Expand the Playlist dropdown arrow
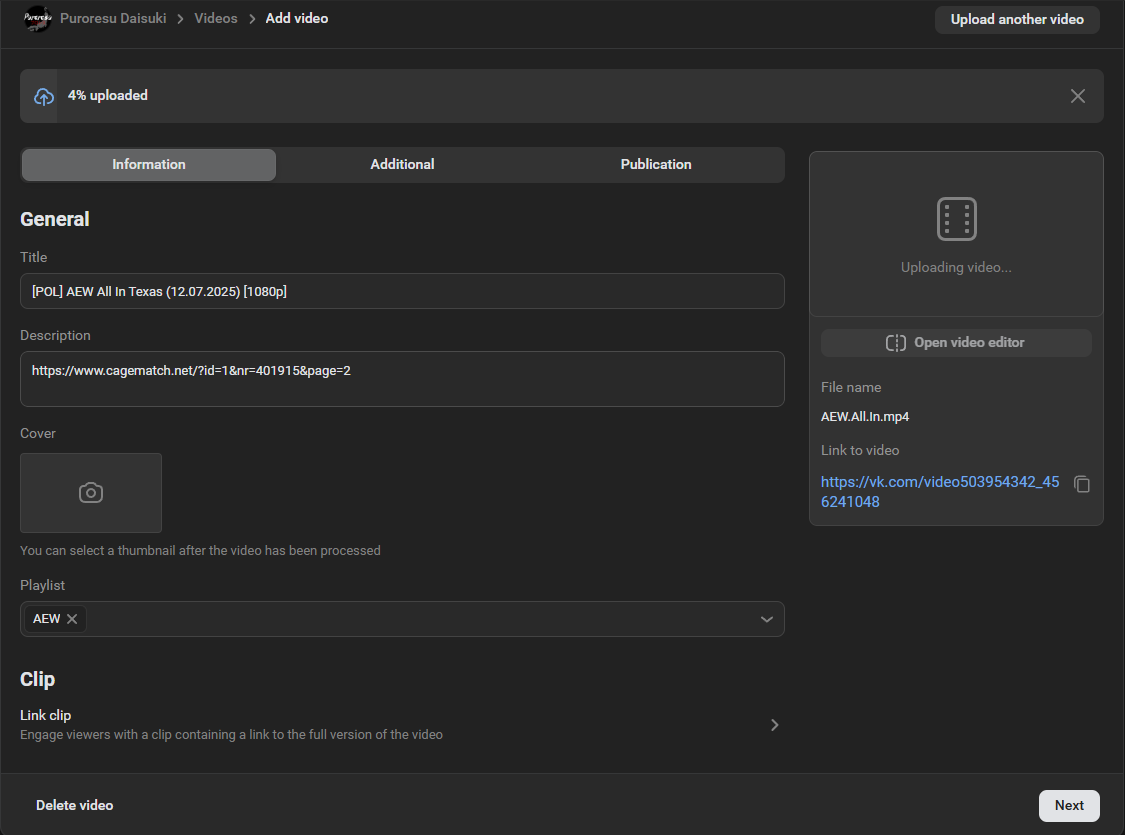Image resolution: width=1125 pixels, height=835 pixels. (x=766, y=619)
